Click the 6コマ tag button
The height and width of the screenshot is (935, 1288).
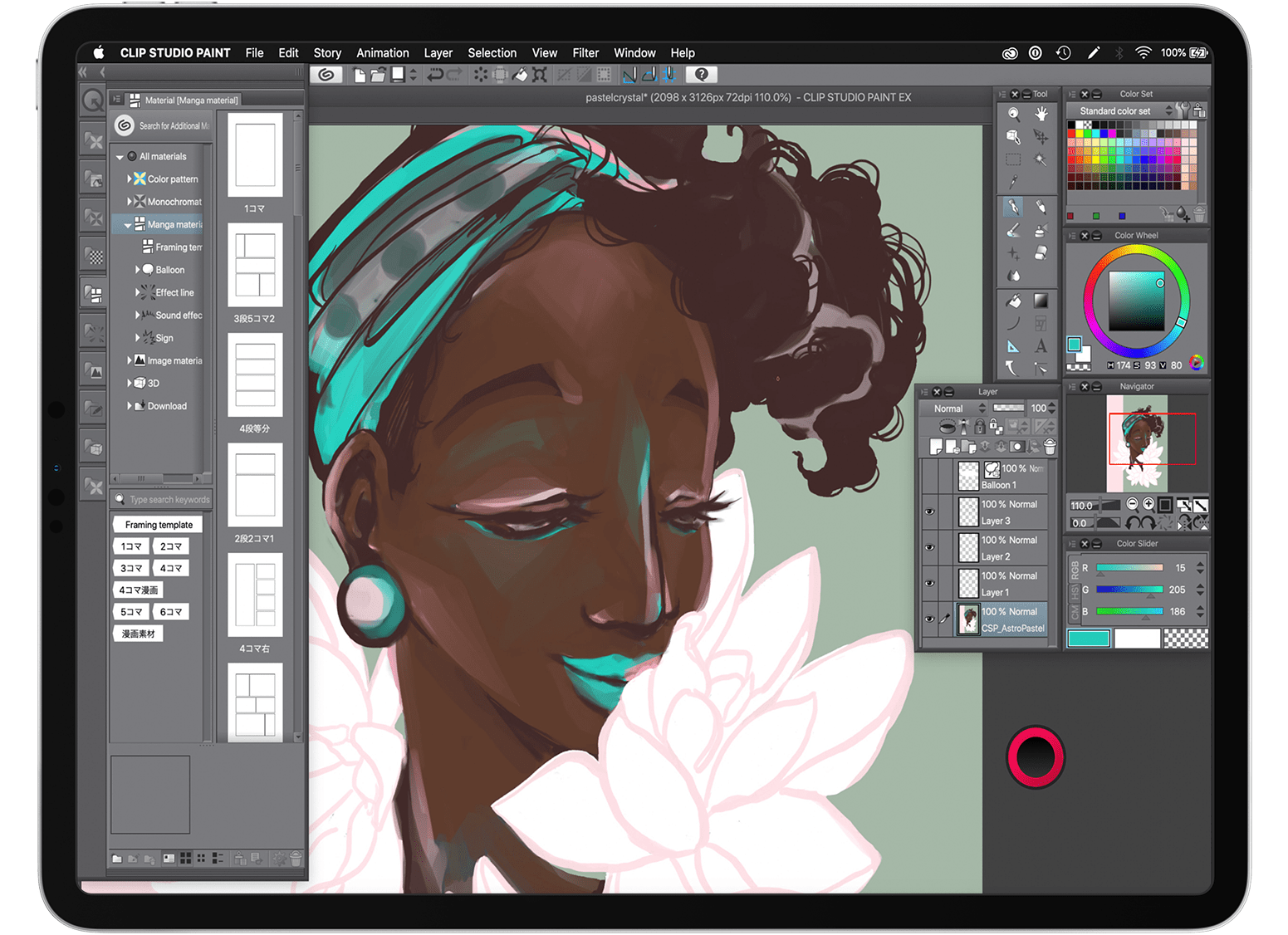pyautogui.click(x=170, y=612)
